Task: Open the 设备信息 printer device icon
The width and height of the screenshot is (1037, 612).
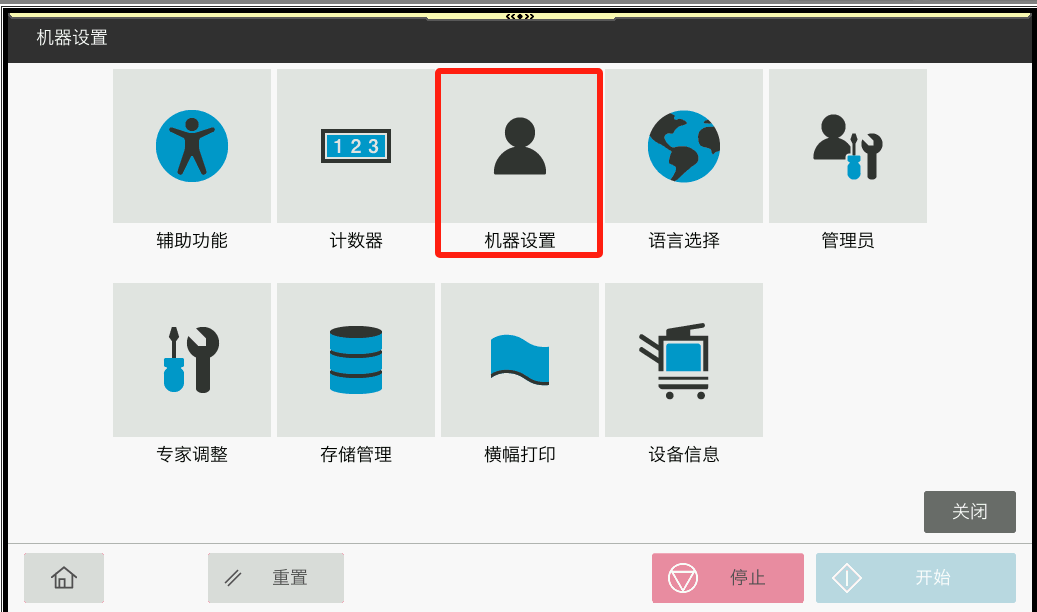Action: pyautogui.click(x=684, y=360)
